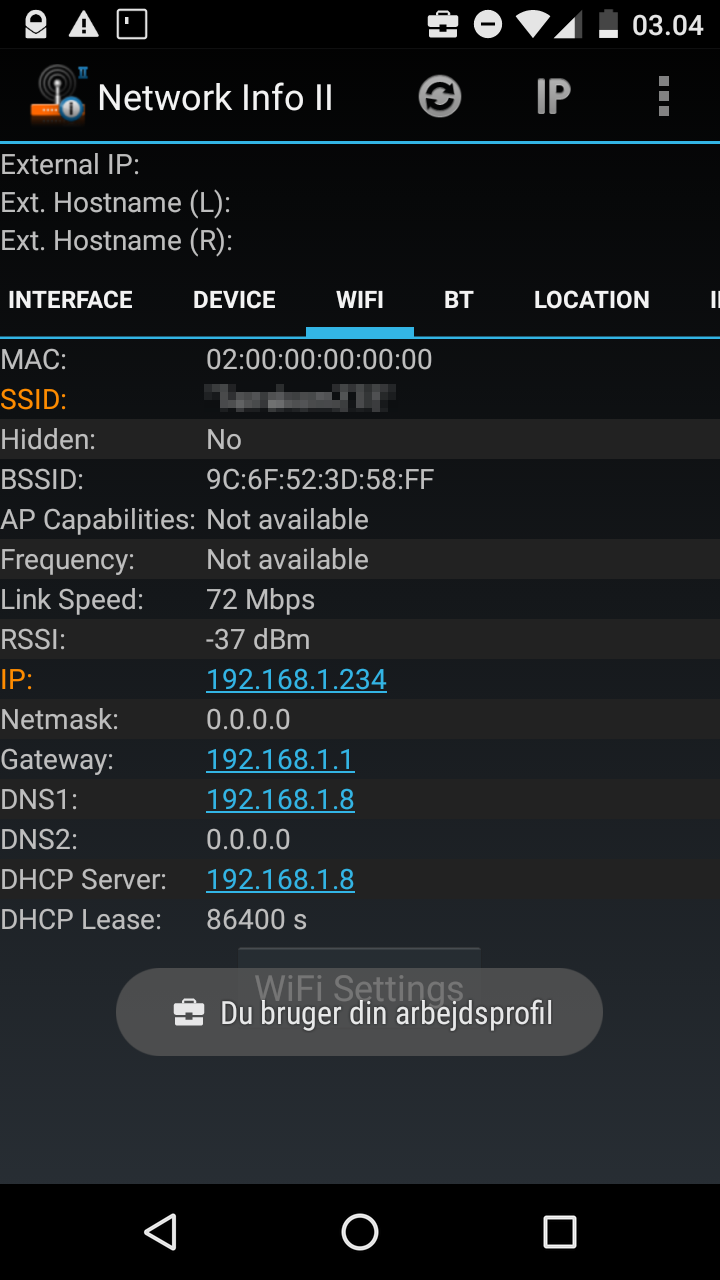The image size is (720, 1280).
Task: Select the INTERFACE tab
Action: pyautogui.click(x=69, y=299)
